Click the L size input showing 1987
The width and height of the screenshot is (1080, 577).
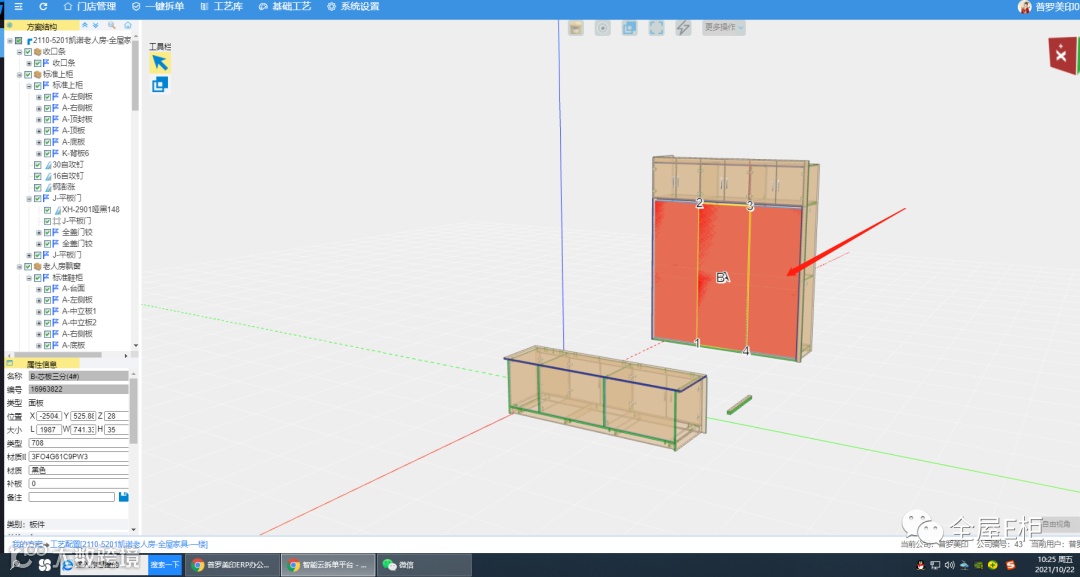[x=49, y=430]
